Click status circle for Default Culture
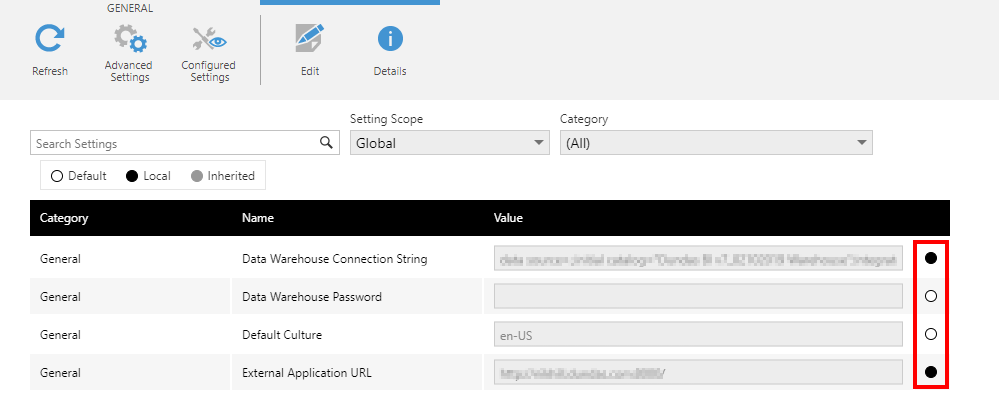This screenshot has width=999, height=395. 931,334
